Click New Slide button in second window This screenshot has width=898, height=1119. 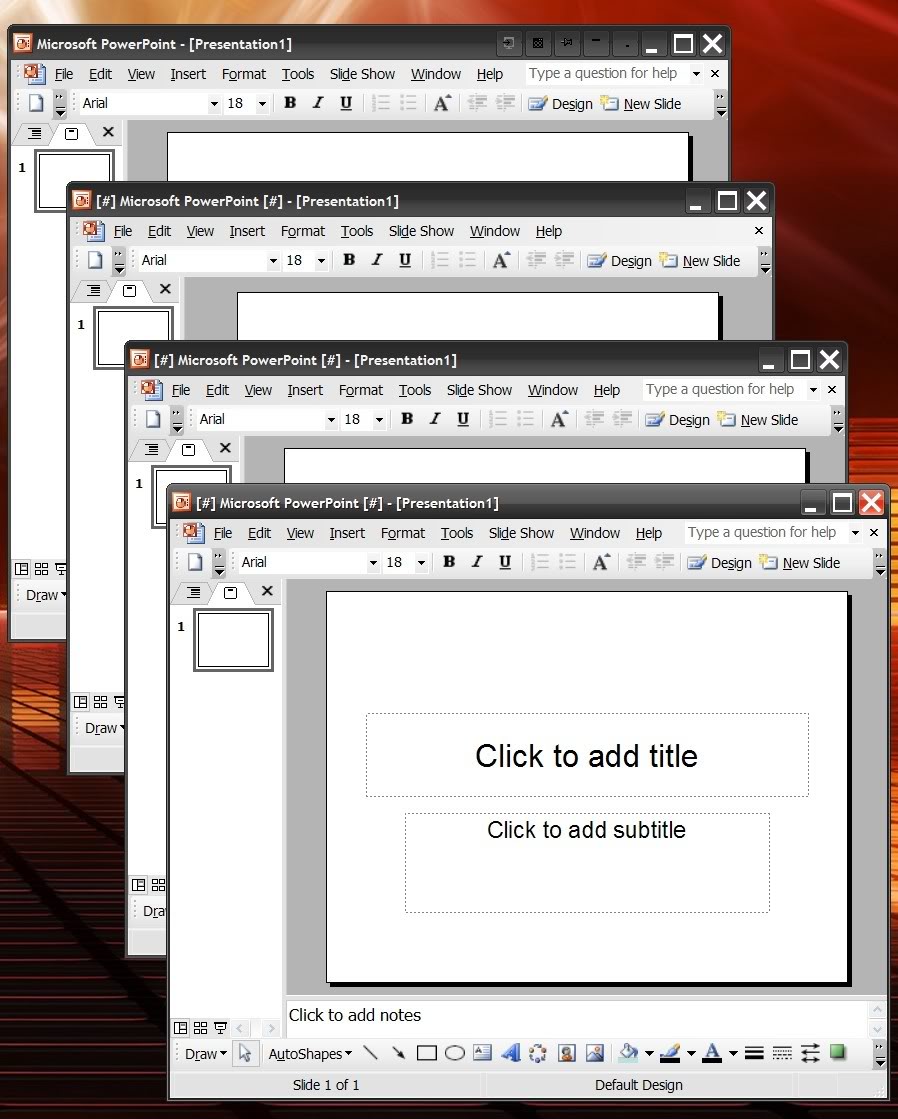coord(700,261)
